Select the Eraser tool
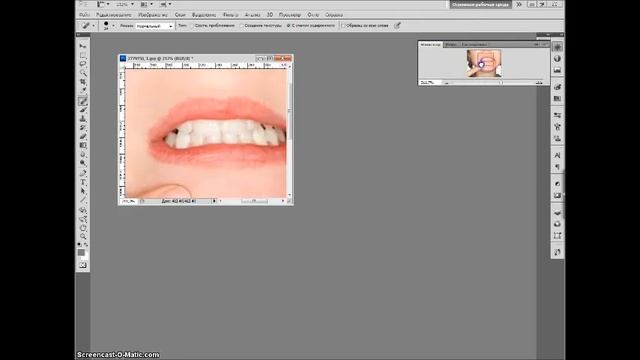The width and height of the screenshot is (640, 360). coord(83,136)
